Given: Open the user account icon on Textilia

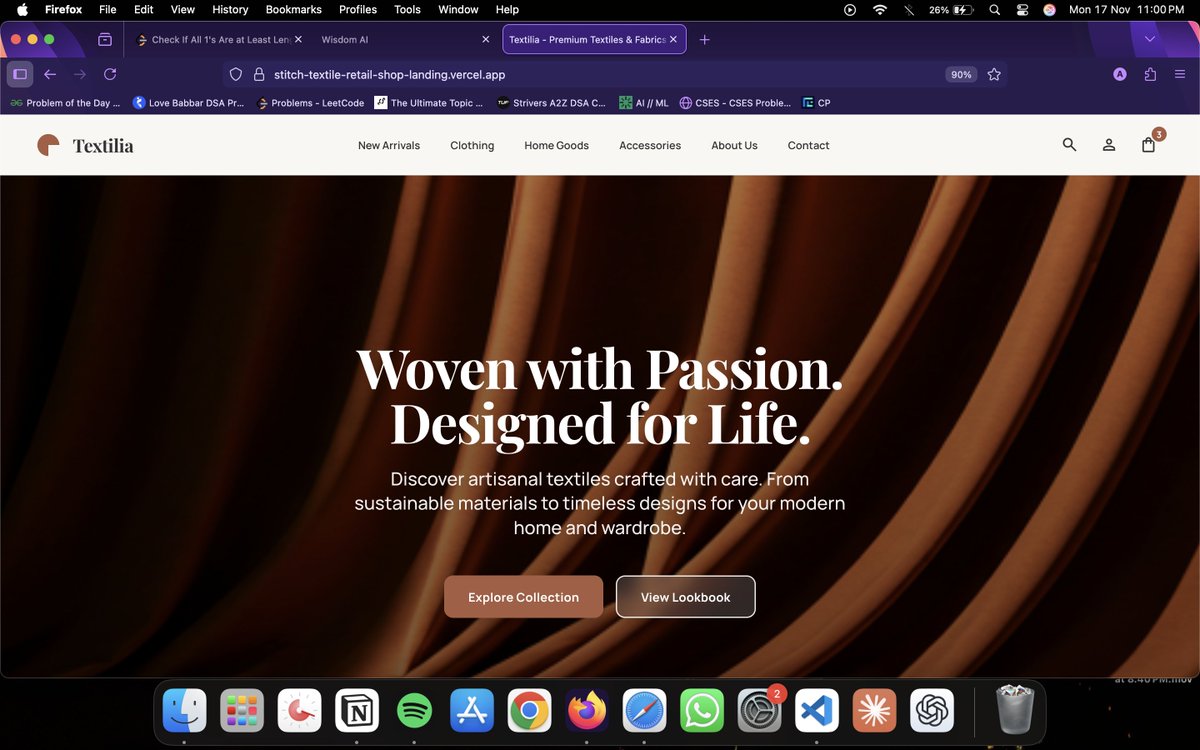Looking at the screenshot, I should (x=1109, y=145).
